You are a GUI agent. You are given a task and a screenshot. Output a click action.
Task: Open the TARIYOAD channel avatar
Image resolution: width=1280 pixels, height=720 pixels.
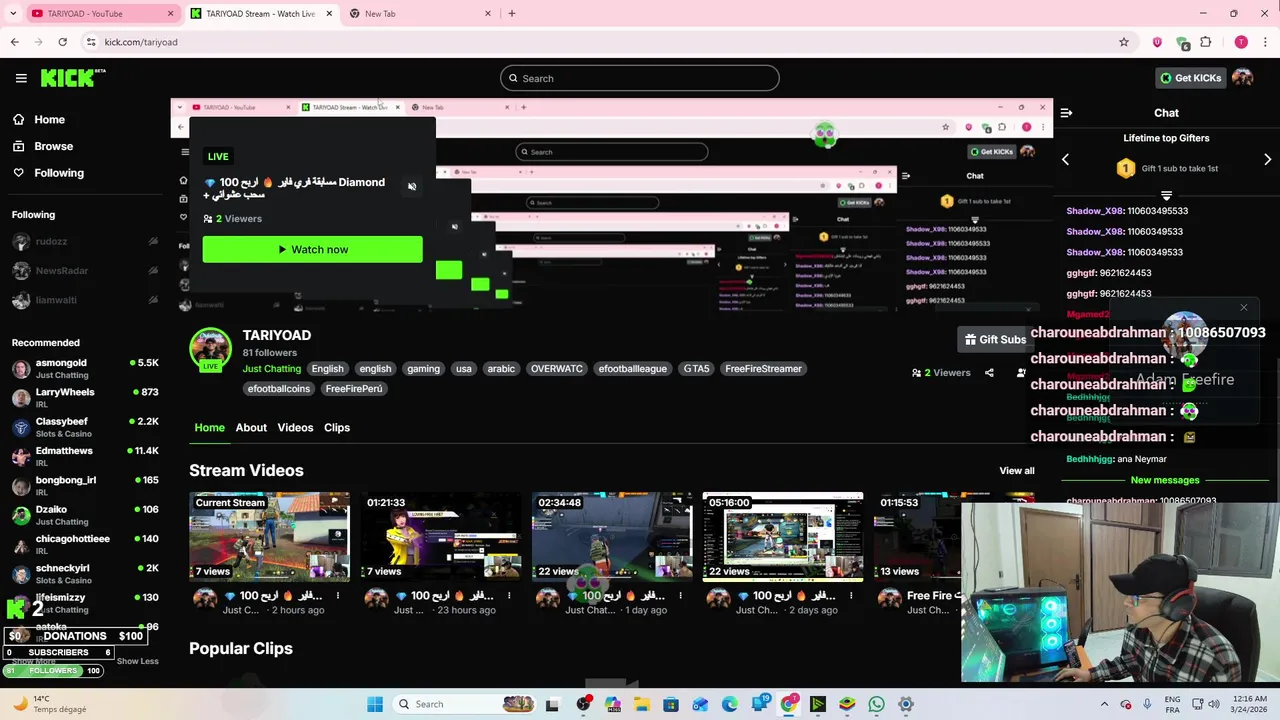point(210,349)
